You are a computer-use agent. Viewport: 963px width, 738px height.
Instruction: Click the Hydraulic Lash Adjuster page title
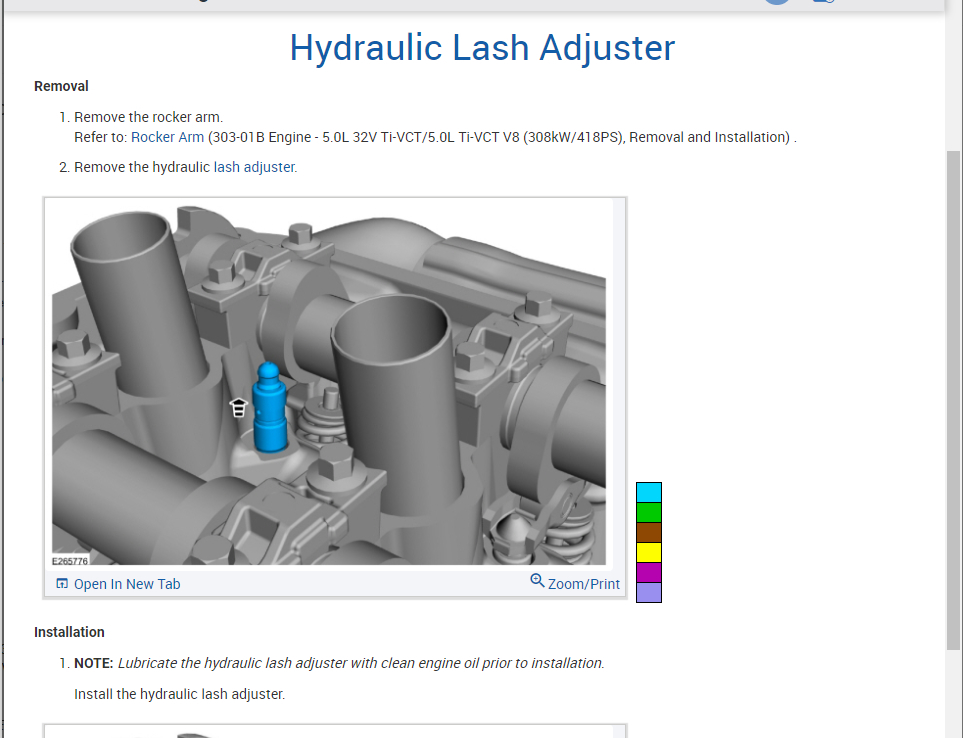point(482,48)
